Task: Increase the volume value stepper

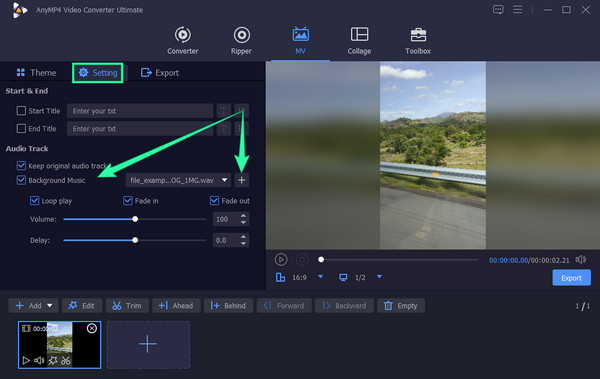Action: pyautogui.click(x=243, y=216)
